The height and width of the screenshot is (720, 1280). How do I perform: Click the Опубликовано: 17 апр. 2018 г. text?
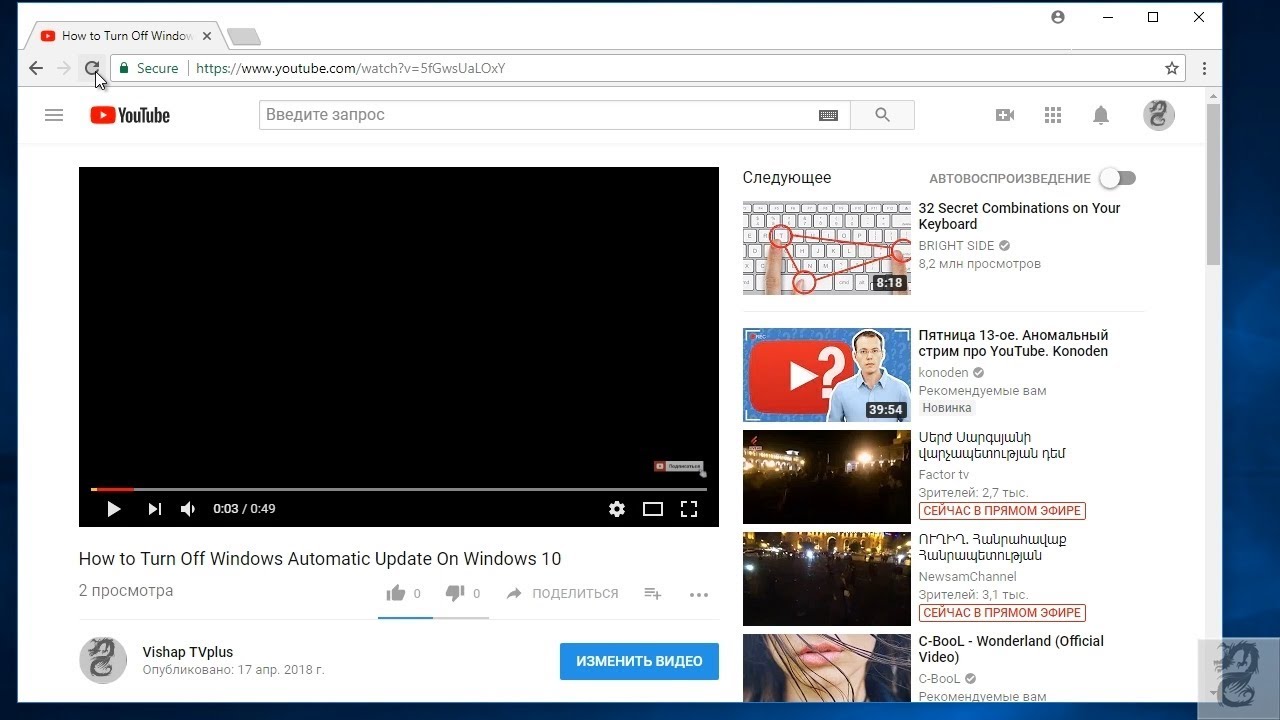click(x=233, y=670)
